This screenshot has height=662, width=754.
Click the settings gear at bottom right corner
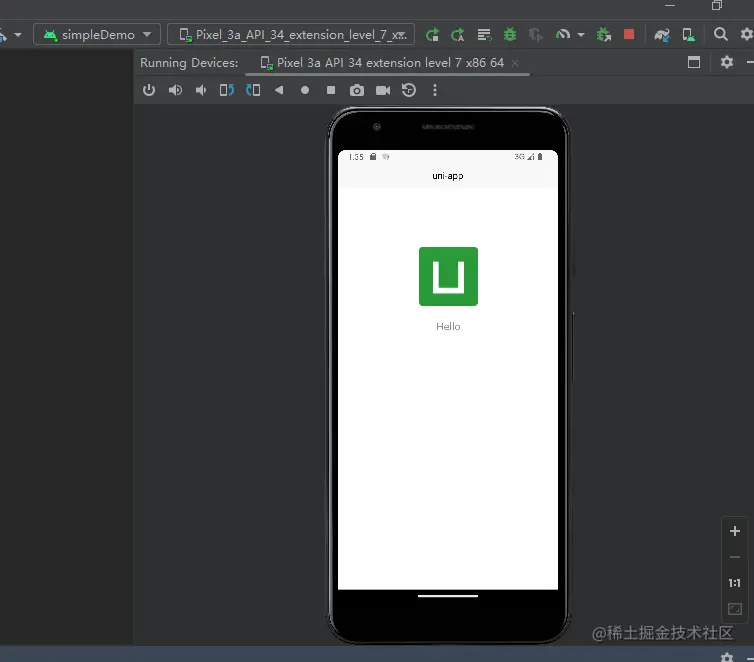pos(727,657)
